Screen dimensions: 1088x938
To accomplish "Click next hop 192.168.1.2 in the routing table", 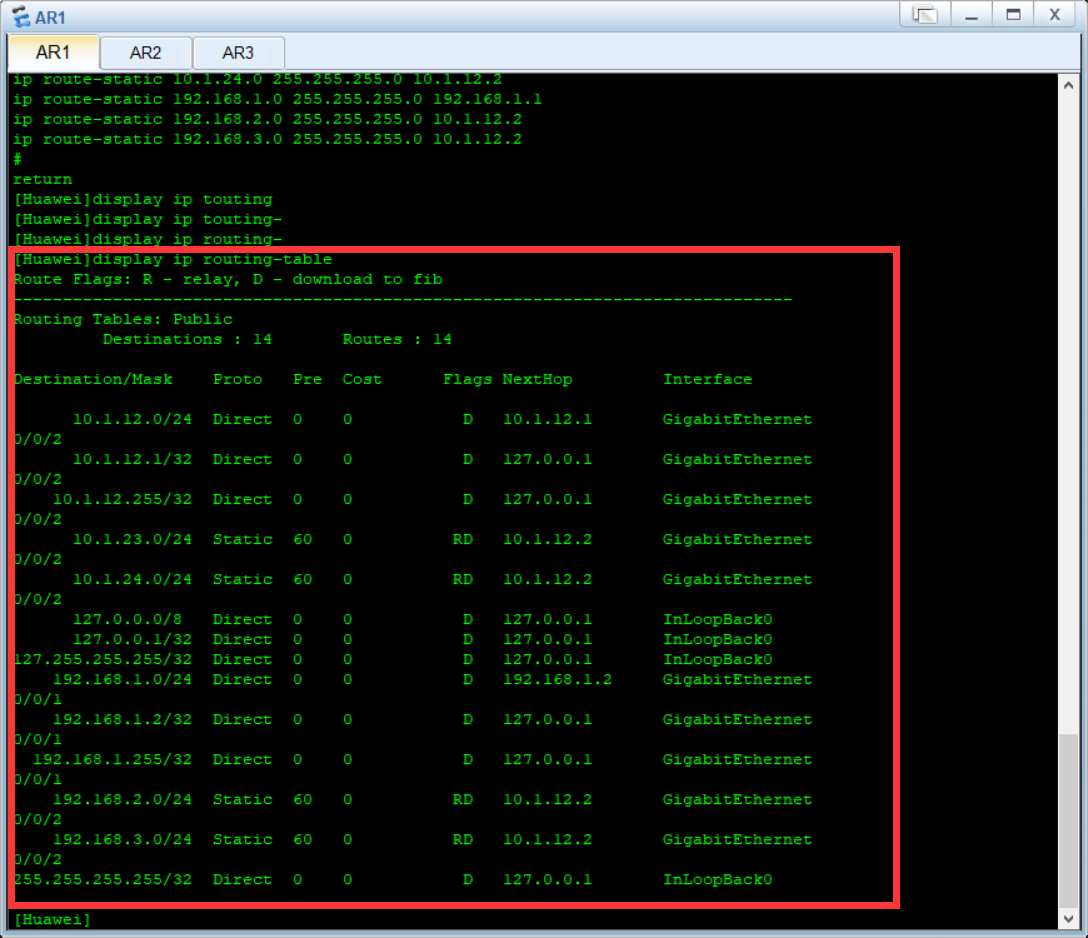I will tap(557, 679).
